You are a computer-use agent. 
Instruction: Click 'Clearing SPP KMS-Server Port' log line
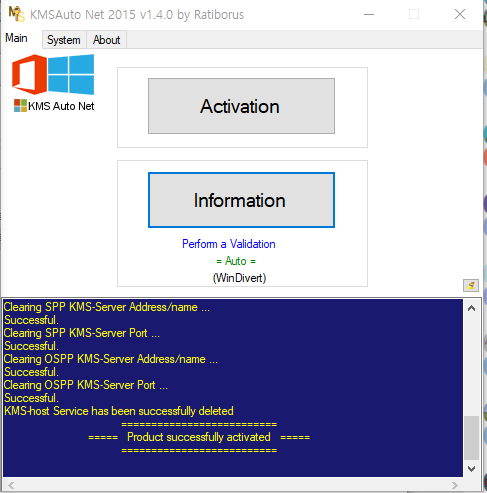click(82, 333)
